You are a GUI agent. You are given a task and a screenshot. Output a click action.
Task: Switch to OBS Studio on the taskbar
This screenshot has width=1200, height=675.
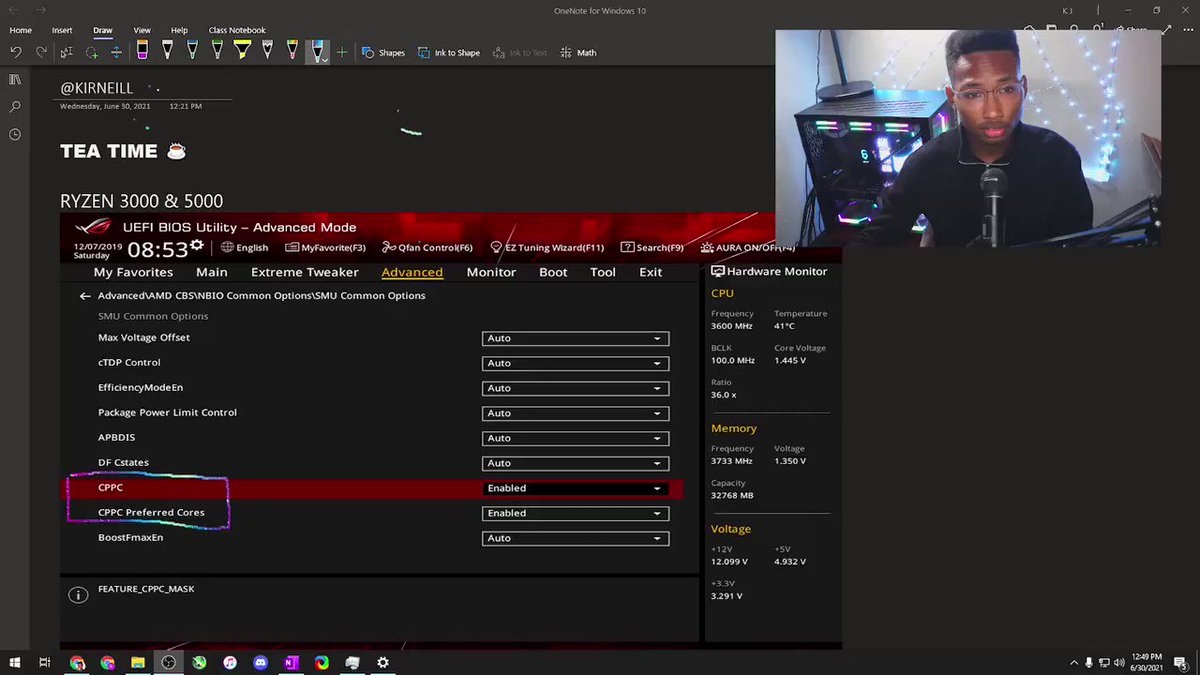coord(169,662)
